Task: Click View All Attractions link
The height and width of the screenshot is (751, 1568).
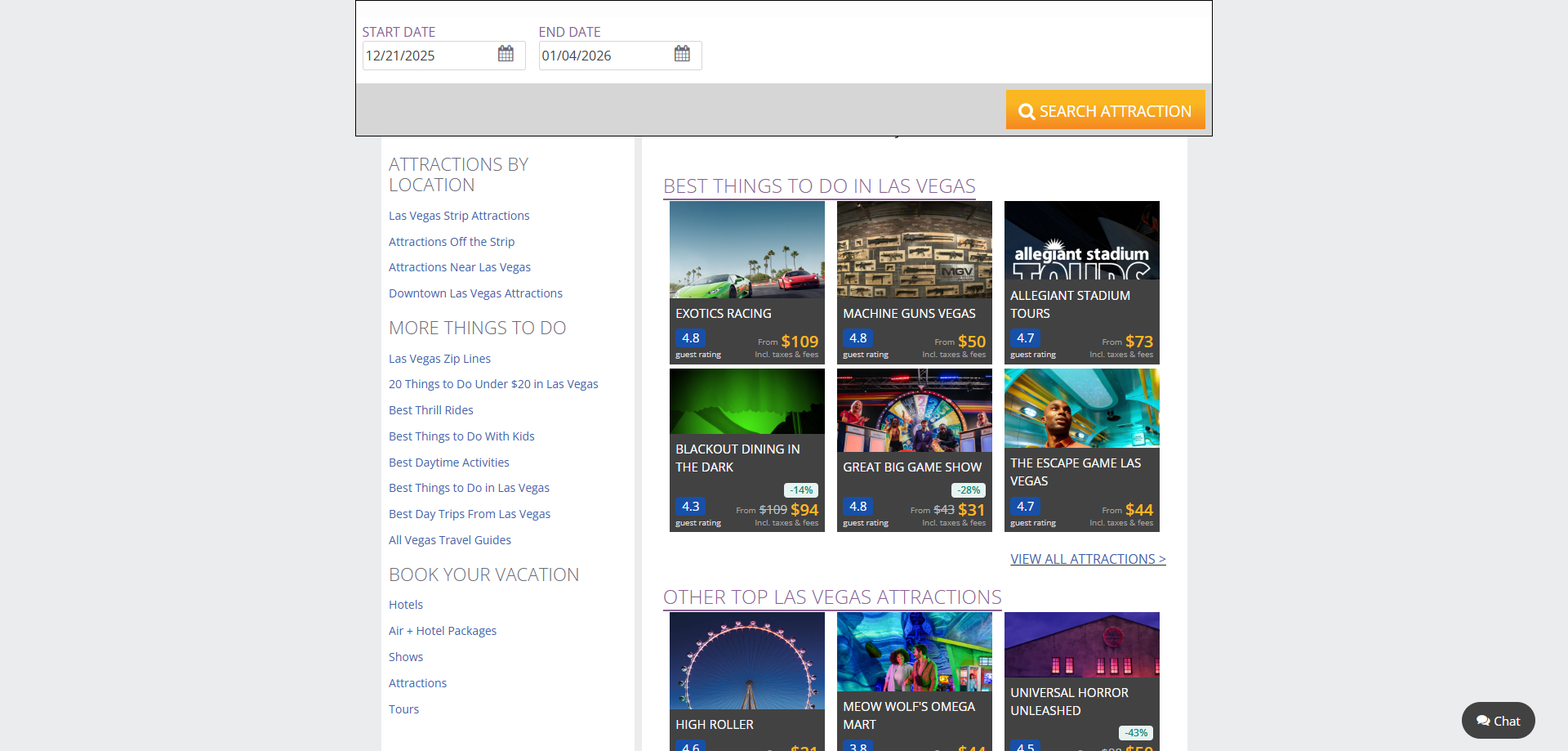Action: point(1088,559)
